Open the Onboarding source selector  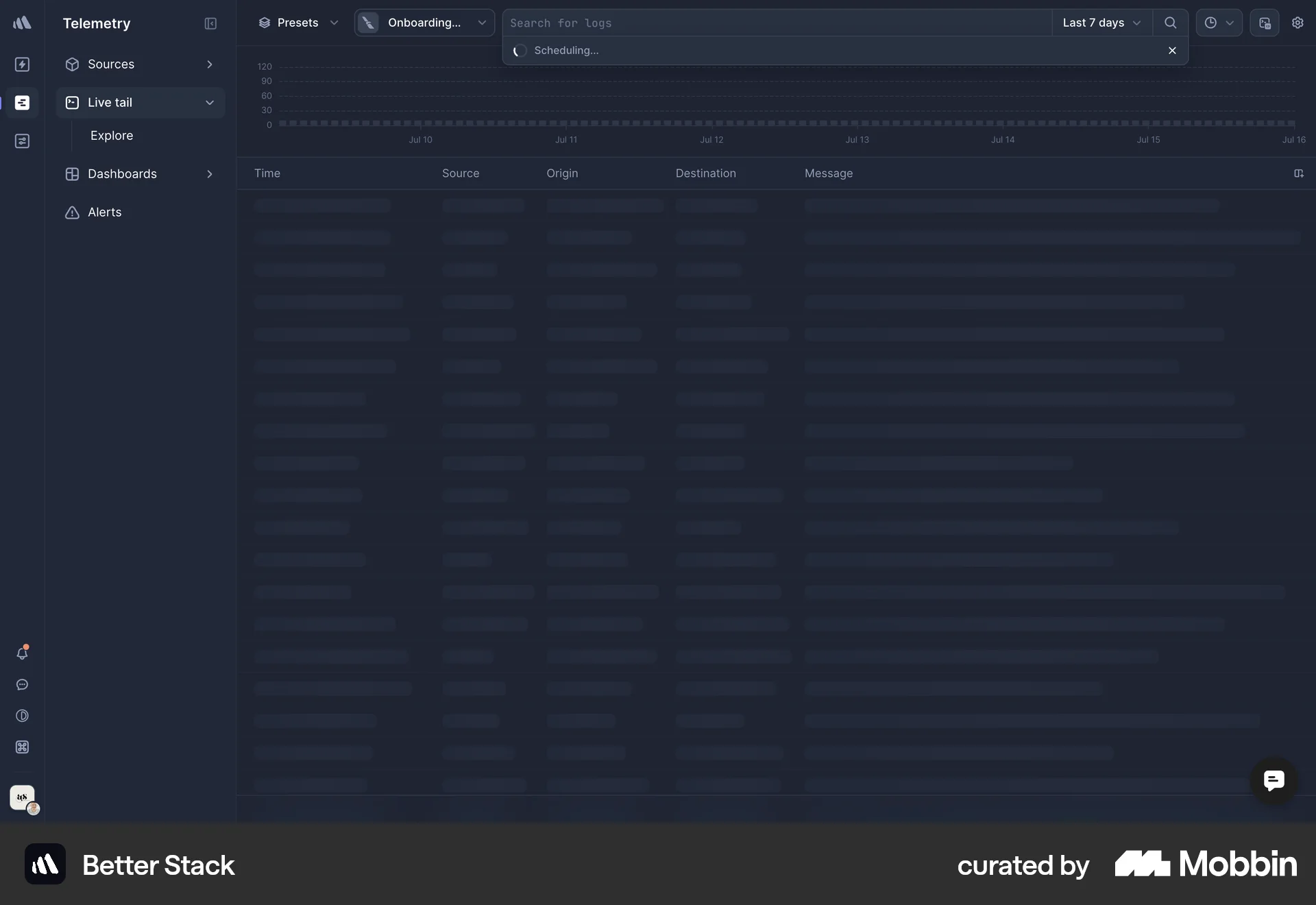pos(424,23)
